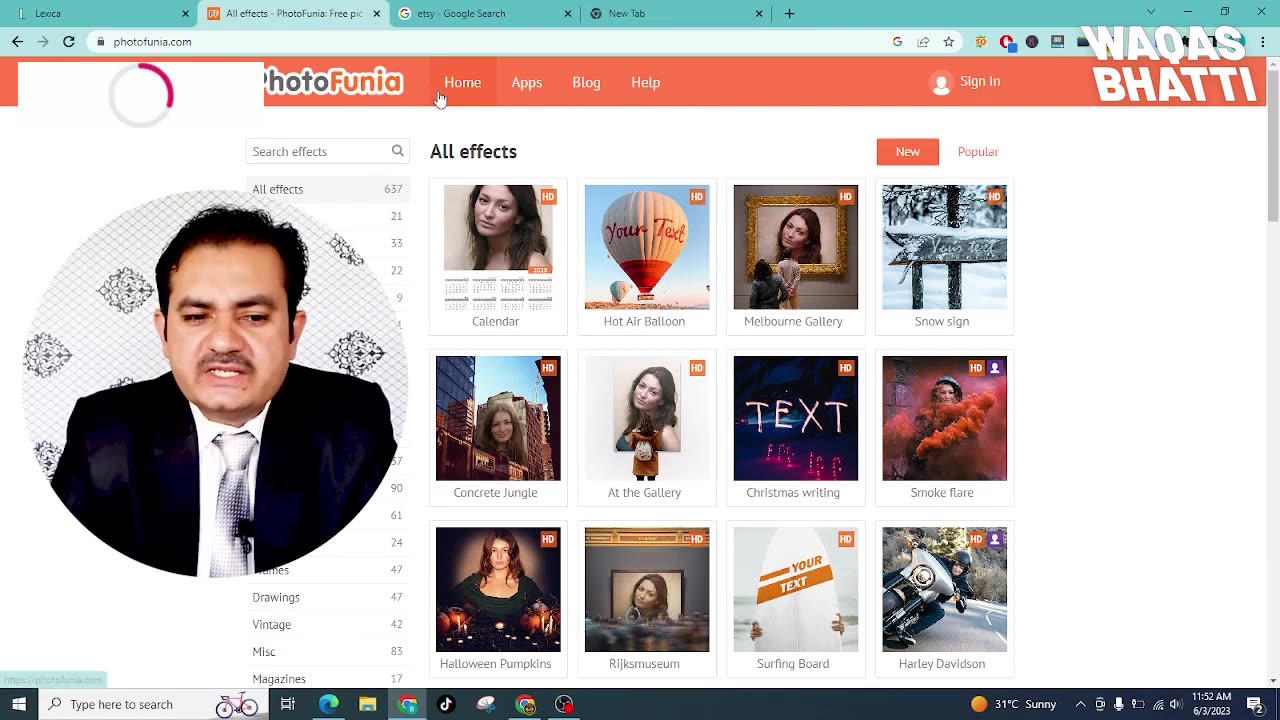Open the notification center icon

1255,704
